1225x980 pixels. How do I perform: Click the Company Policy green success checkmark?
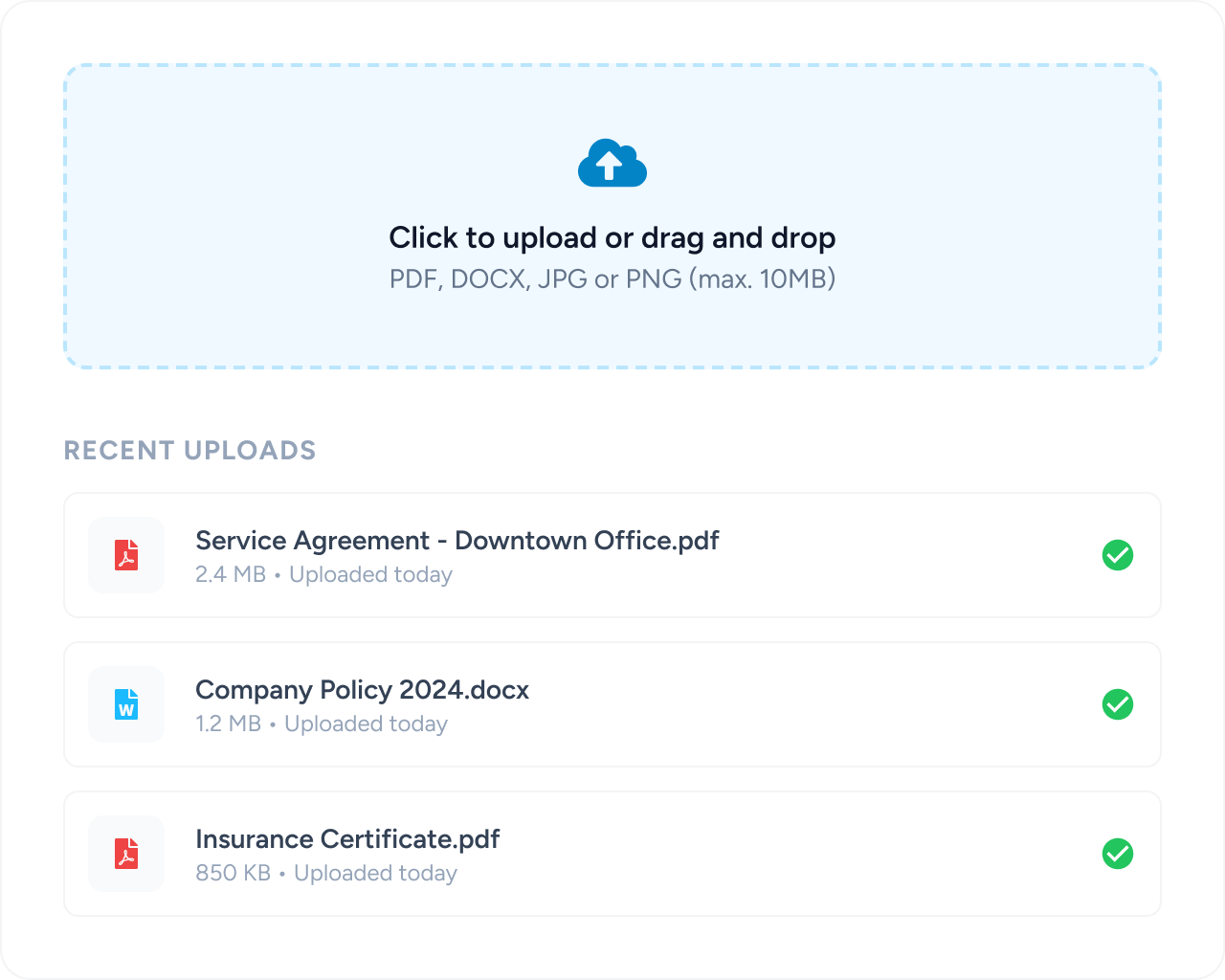[x=1117, y=704]
